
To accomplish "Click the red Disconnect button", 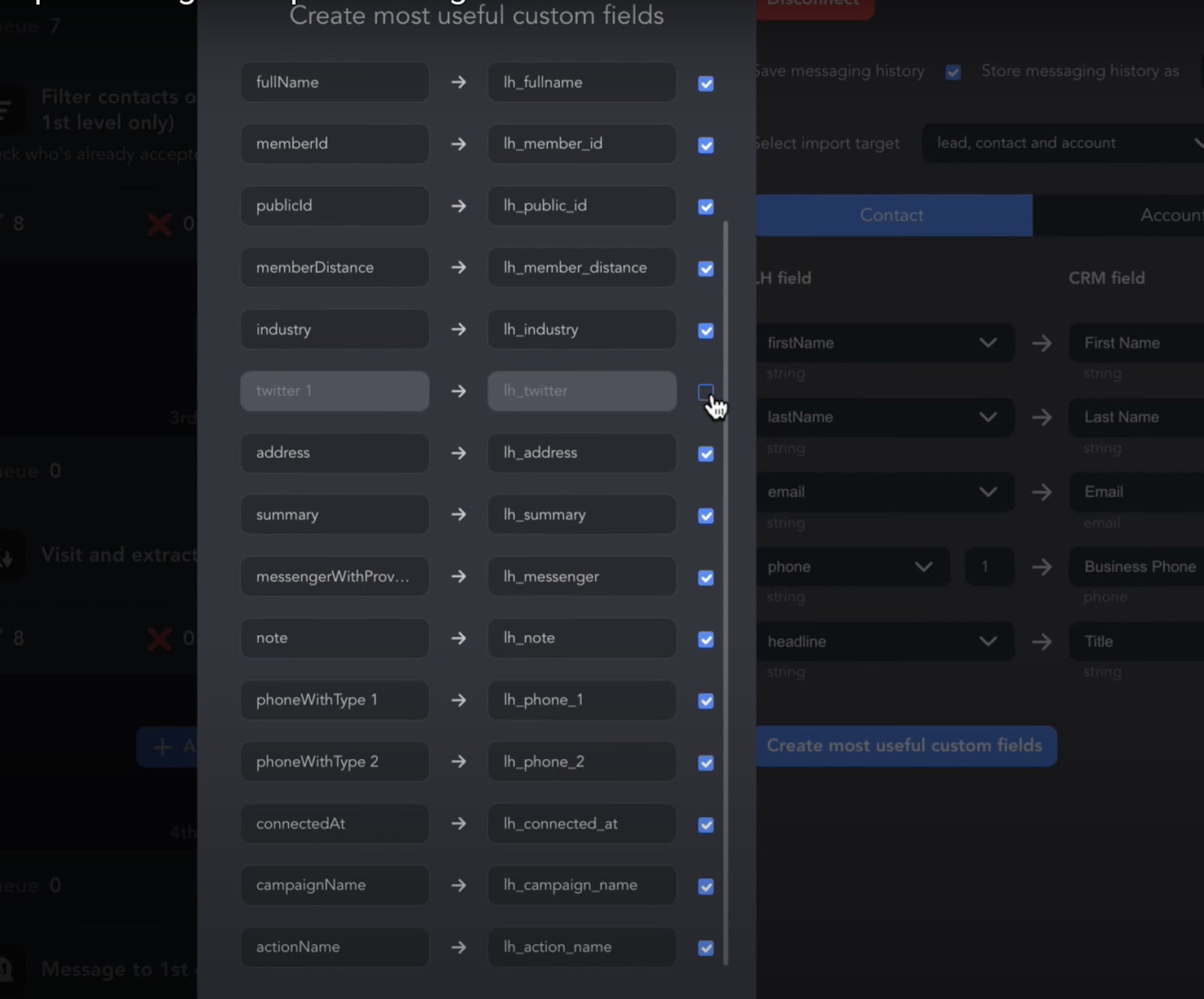I will [x=814, y=6].
